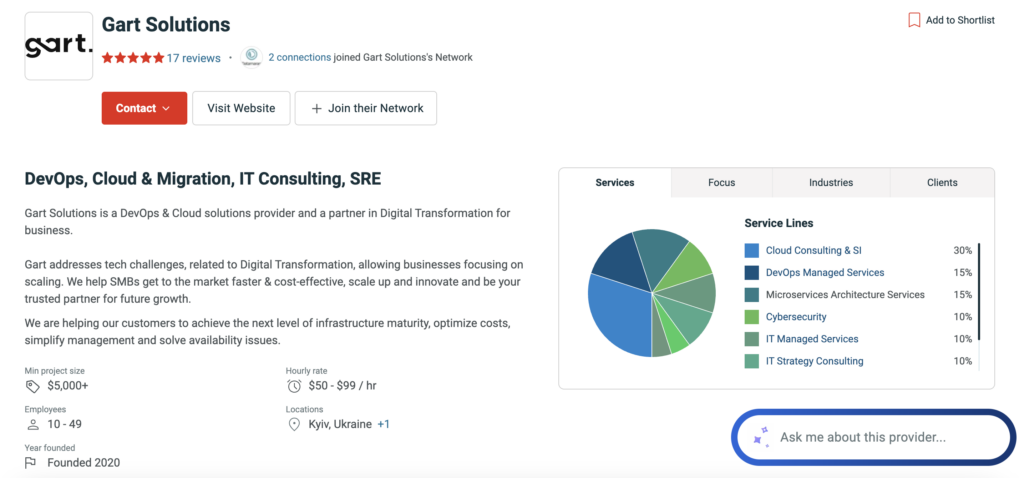The height and width of the screenshot is (478, 1024).
Task: Switch to the Focus tab
Action: tap(721, 182)
